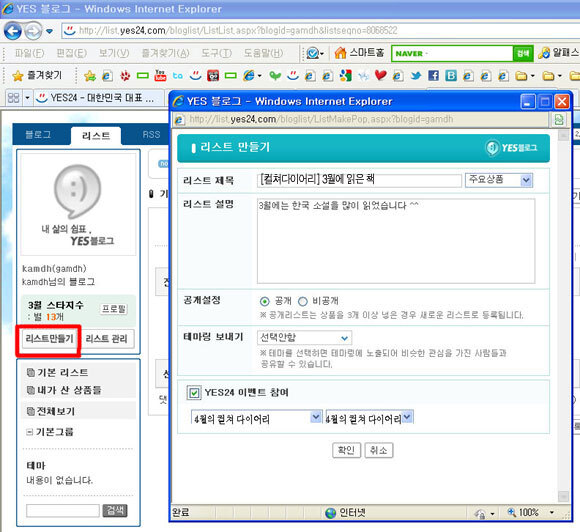Image resolution: width=580 pixels, height=532 pixels.
Task: Click the gray 검색 button in sidebar
Action: click(x=115, y=511)
